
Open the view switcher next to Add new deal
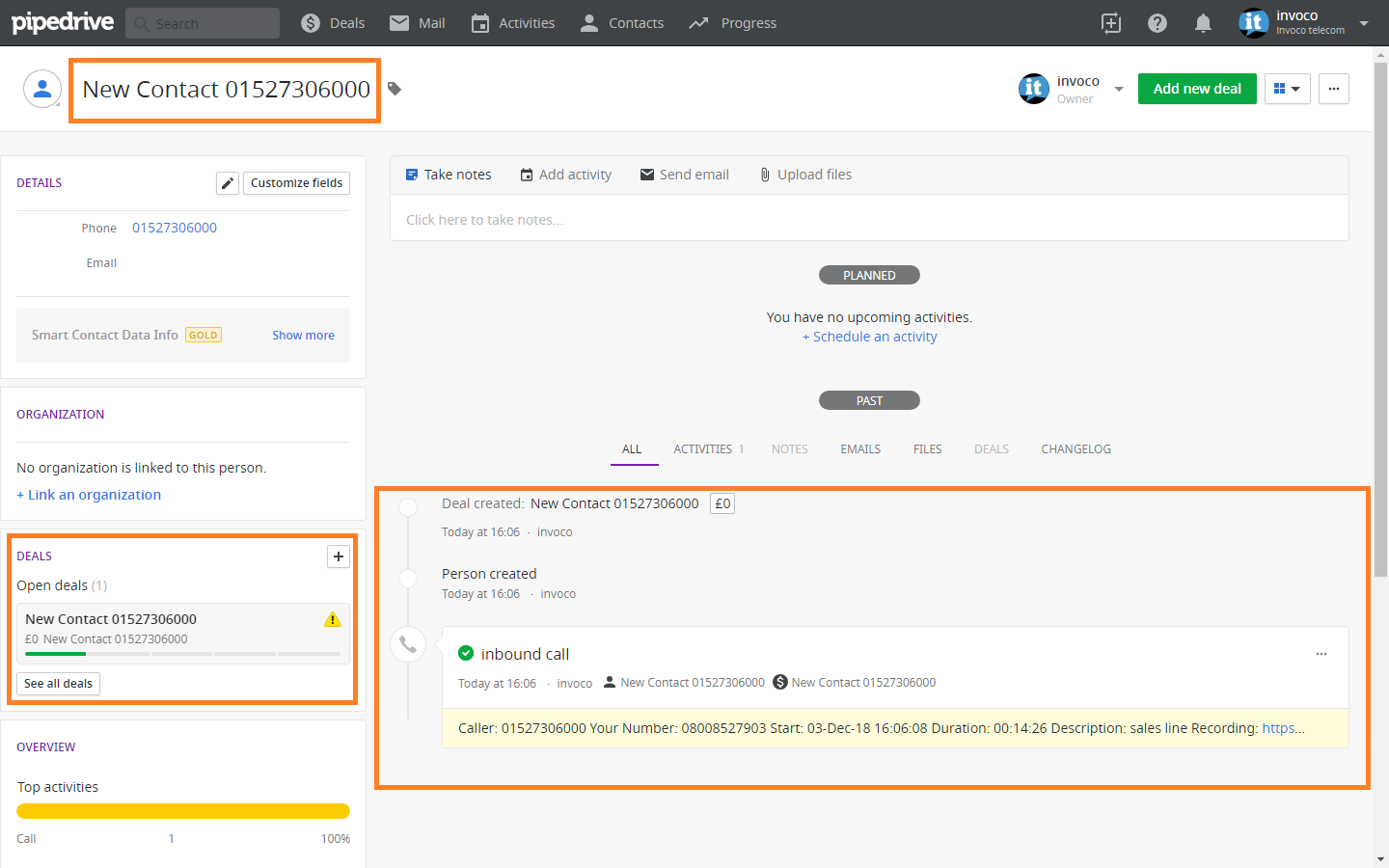click(x=1287, y=88)
